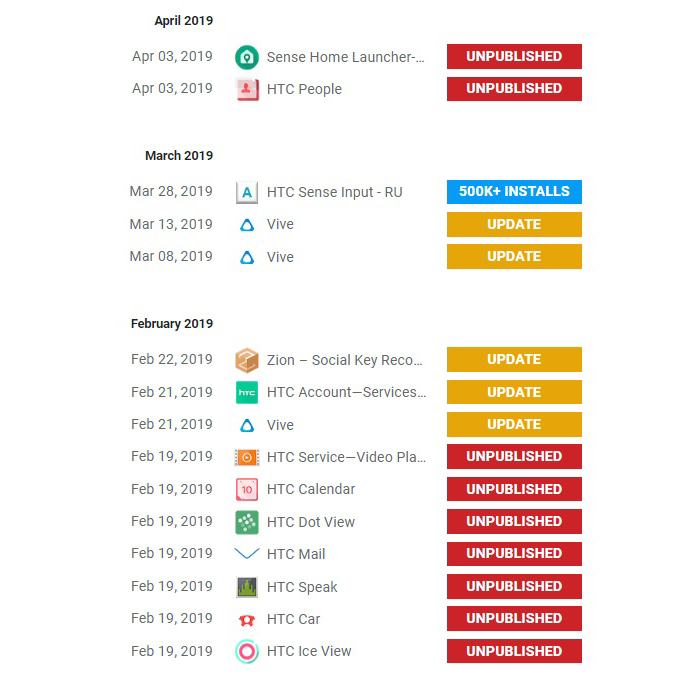This screenshot has height=675, width=700.
Task: Click the HTC Ice View ring icon
Action: coord(247,651)
